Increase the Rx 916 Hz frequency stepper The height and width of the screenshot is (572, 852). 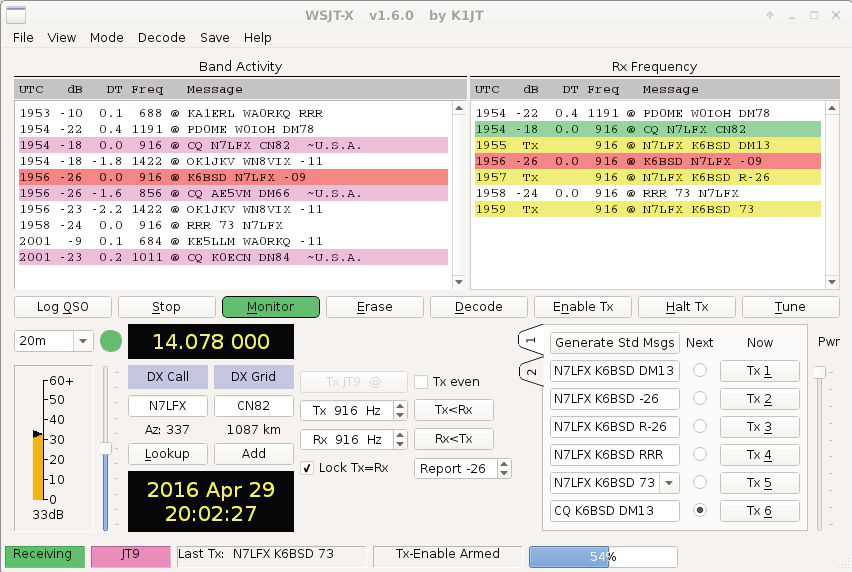pos(400,435)
